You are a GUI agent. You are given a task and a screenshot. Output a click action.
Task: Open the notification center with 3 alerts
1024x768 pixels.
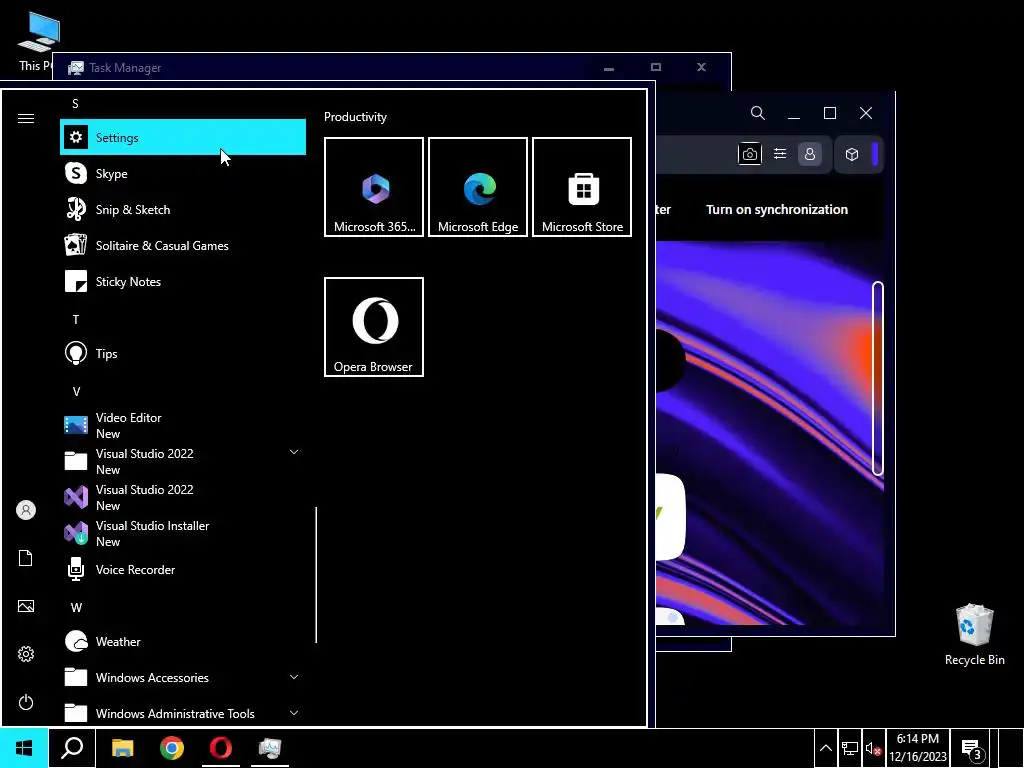click(x=972, y=748)
